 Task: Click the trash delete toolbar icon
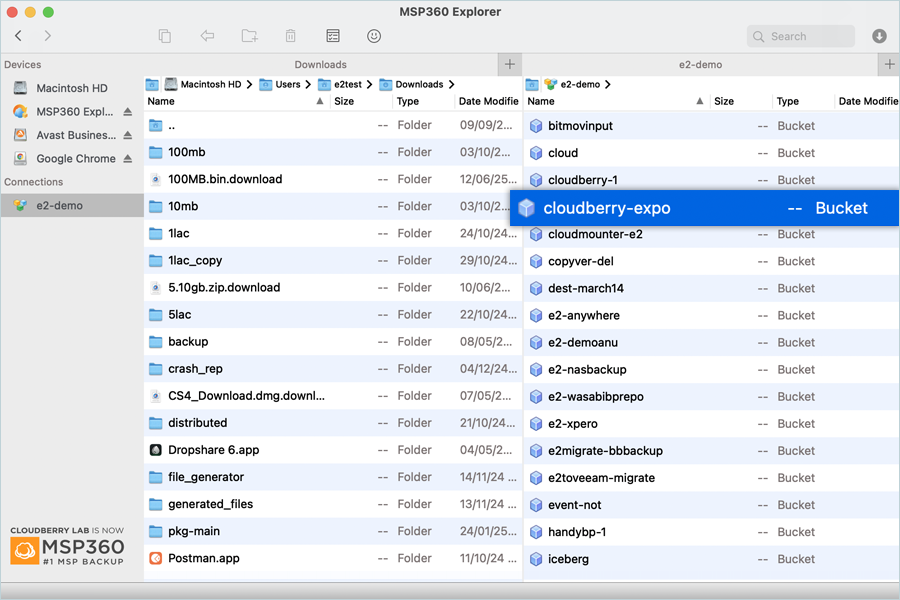tap(290, 36)
